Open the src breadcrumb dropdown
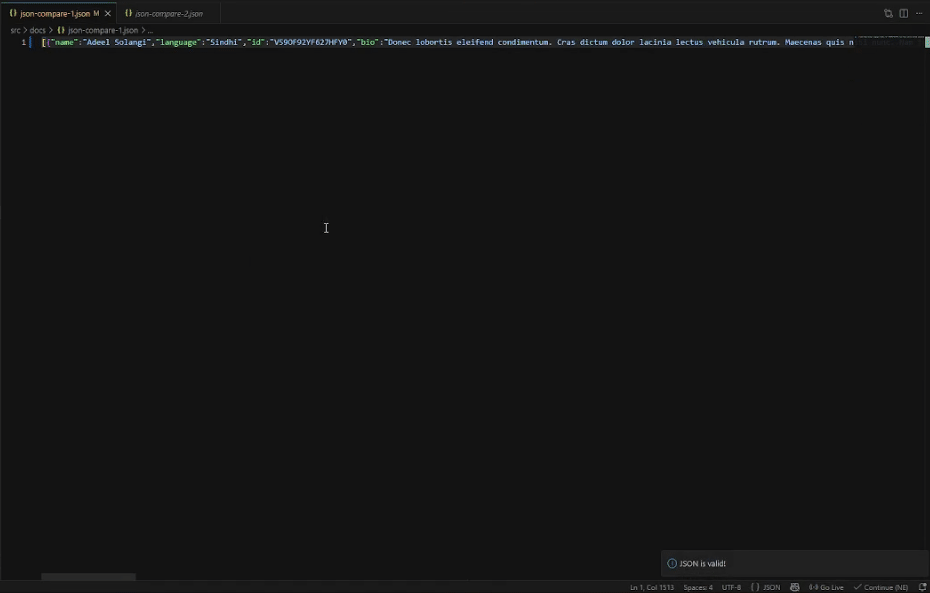The image size is (930, 593). 17,31
